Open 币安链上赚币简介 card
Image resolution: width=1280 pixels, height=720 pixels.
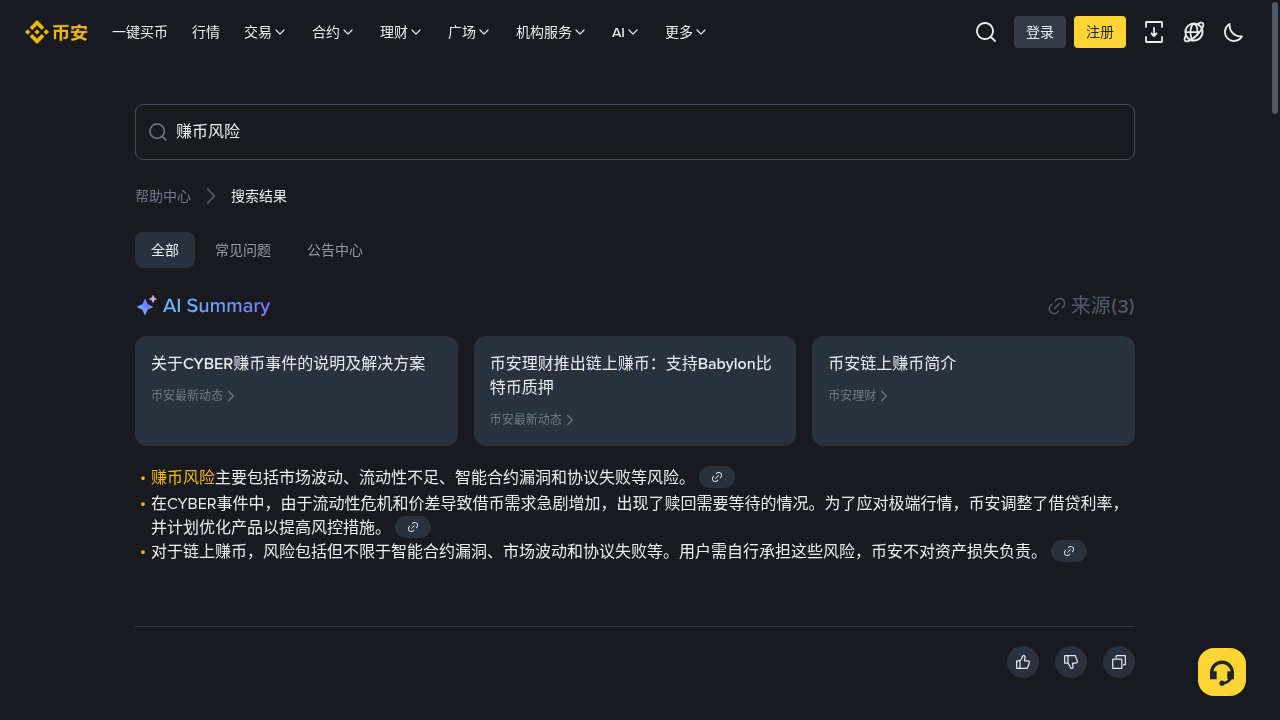973,391
